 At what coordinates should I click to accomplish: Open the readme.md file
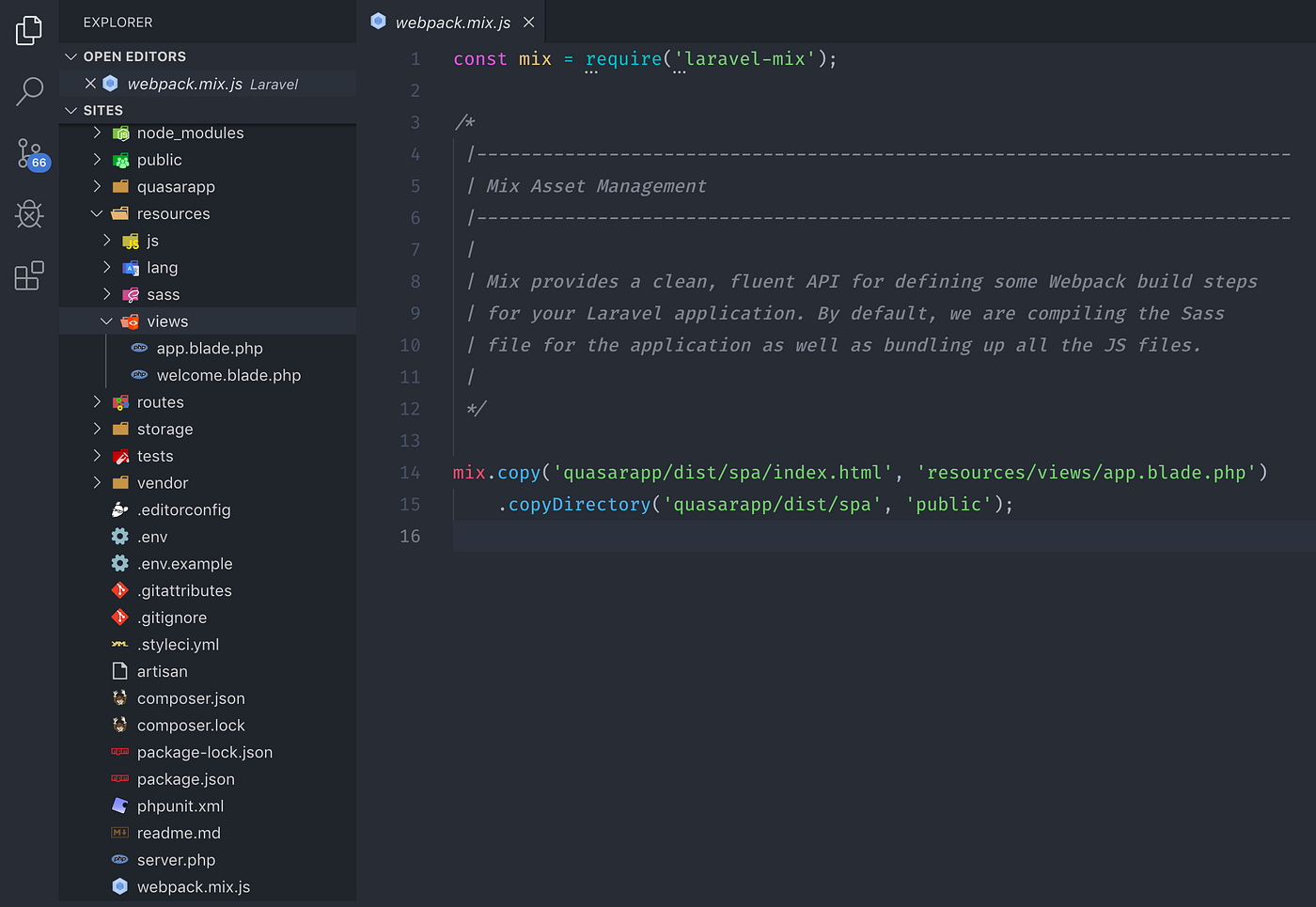(176, 833)
